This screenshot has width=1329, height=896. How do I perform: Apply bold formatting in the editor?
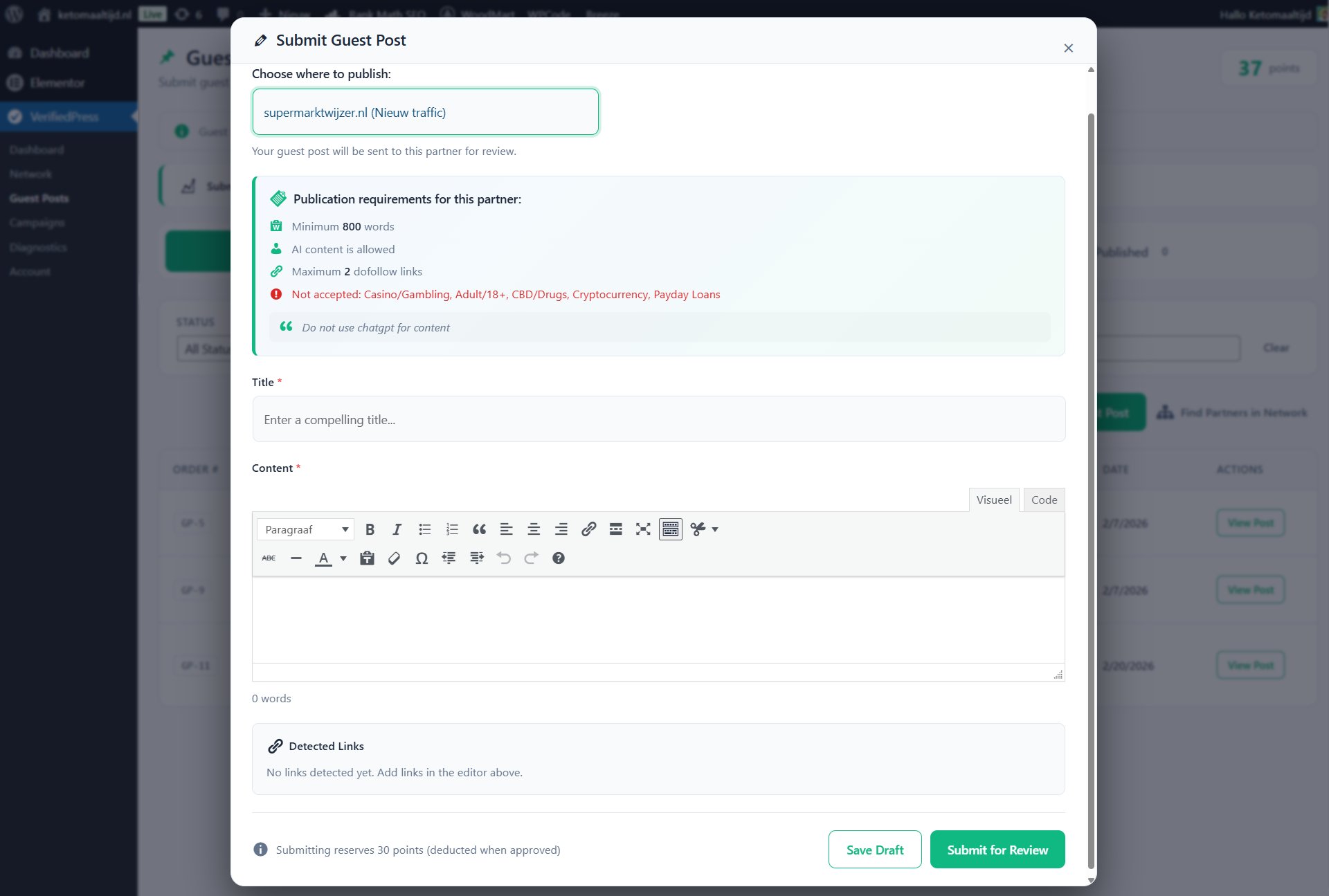click(x=370, y=529)
